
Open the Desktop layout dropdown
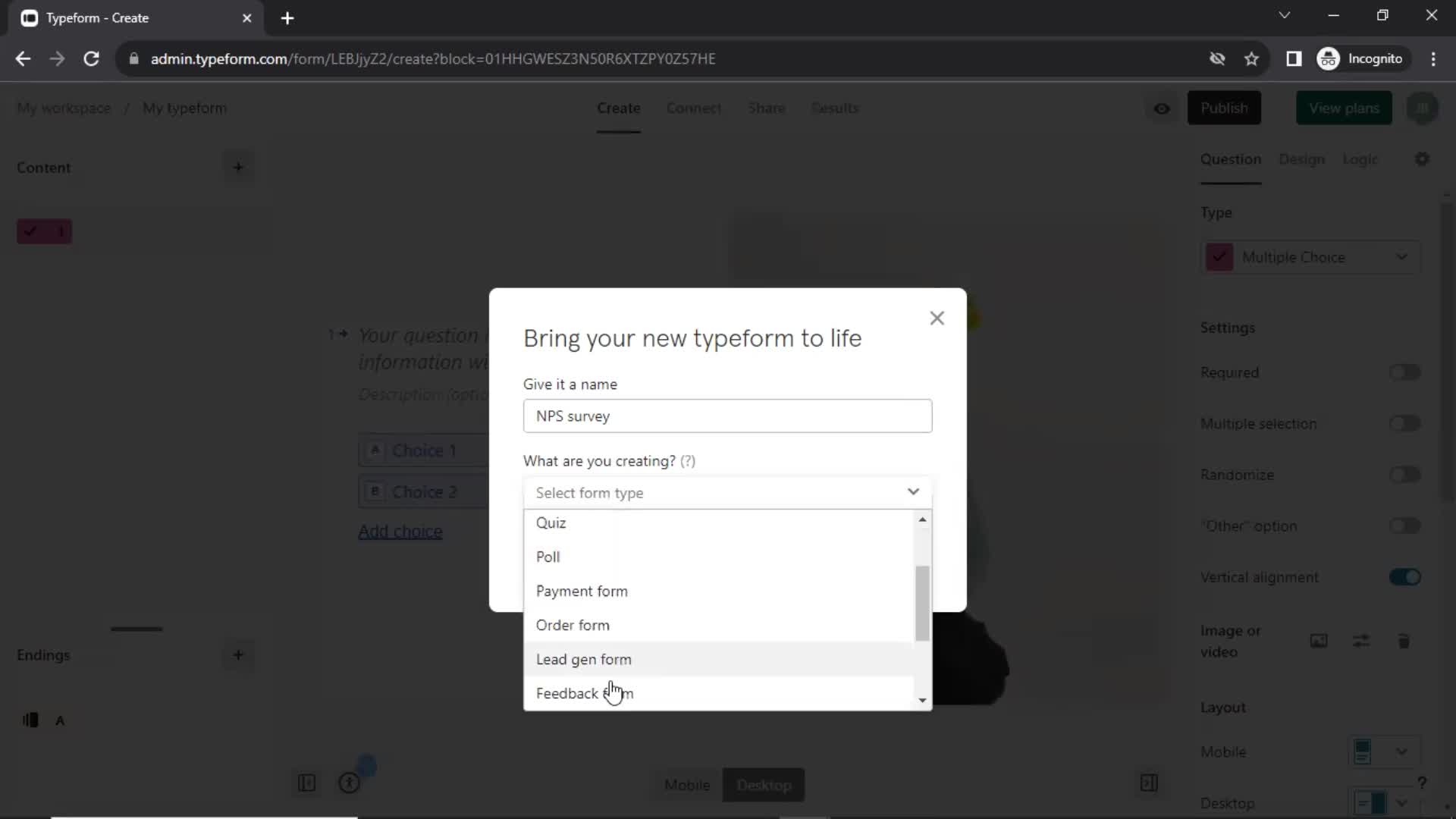1384,802
